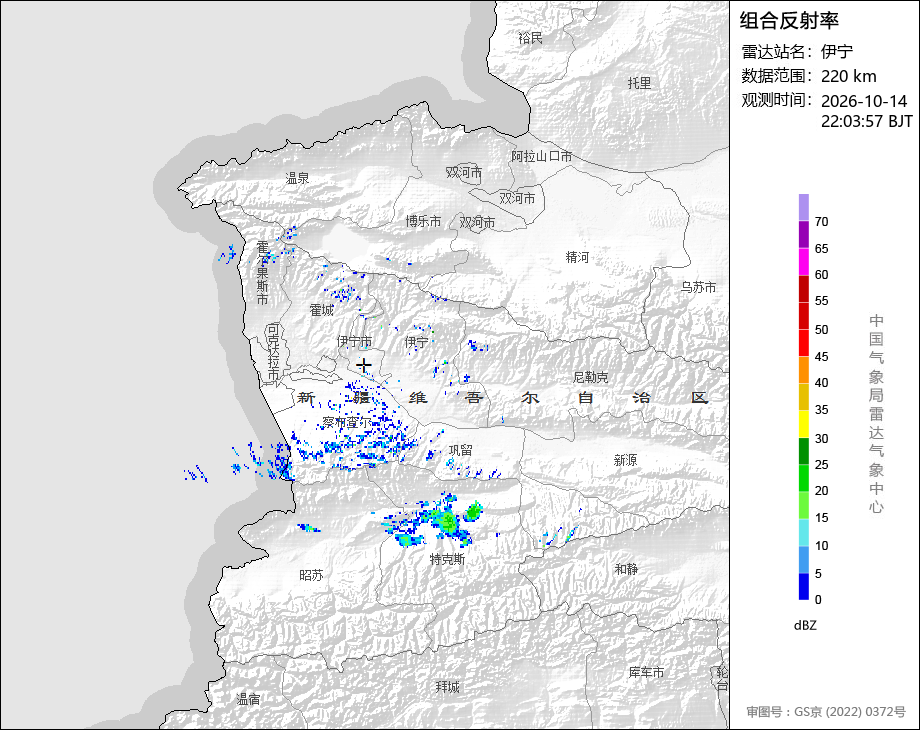Viewport: 920px width, 730px height.
Task: Click the 博乐市 map label
Action: click(x=423, y=221)
